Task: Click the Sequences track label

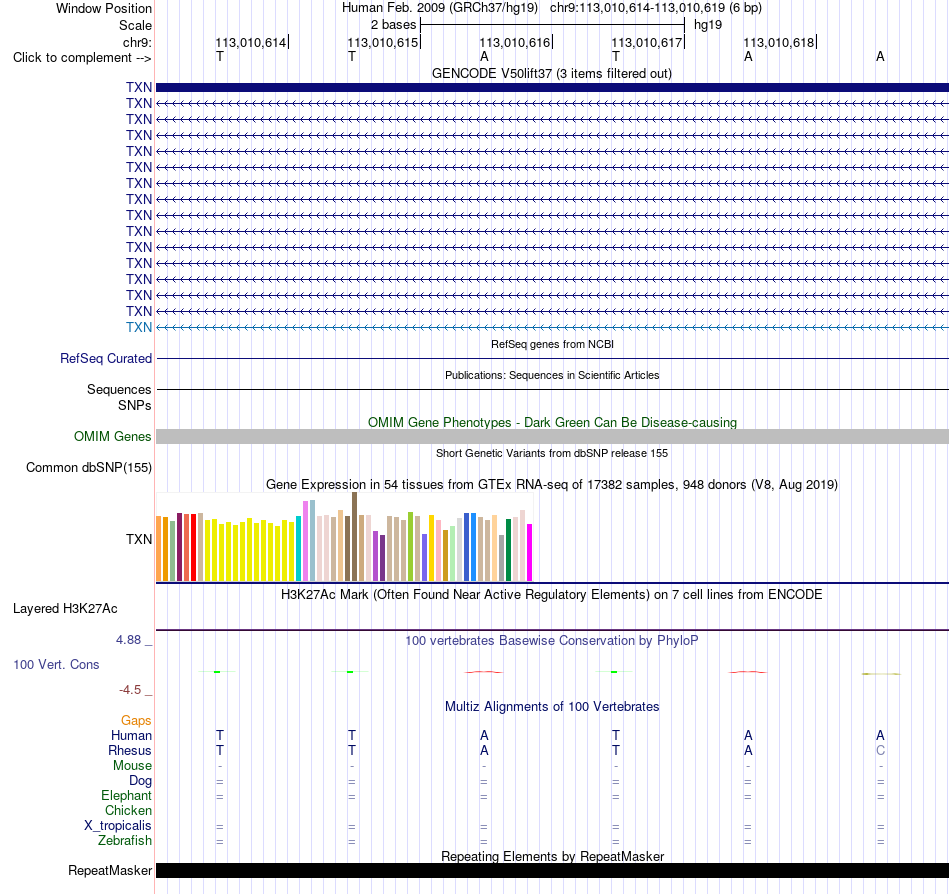Action: [x=119, y=389]
